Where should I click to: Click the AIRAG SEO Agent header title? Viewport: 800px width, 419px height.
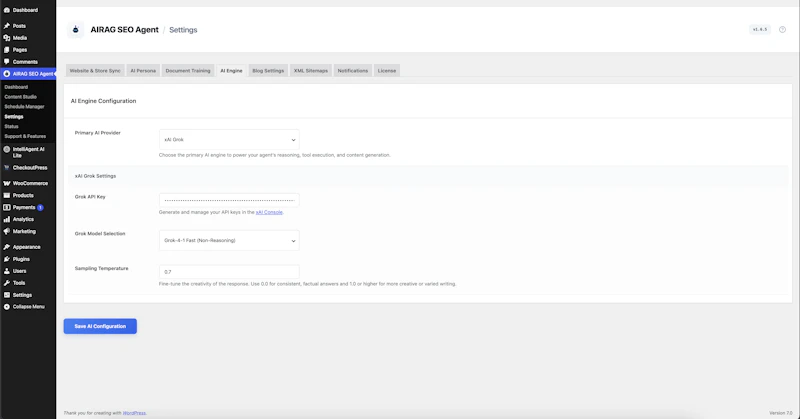point(124,30)
